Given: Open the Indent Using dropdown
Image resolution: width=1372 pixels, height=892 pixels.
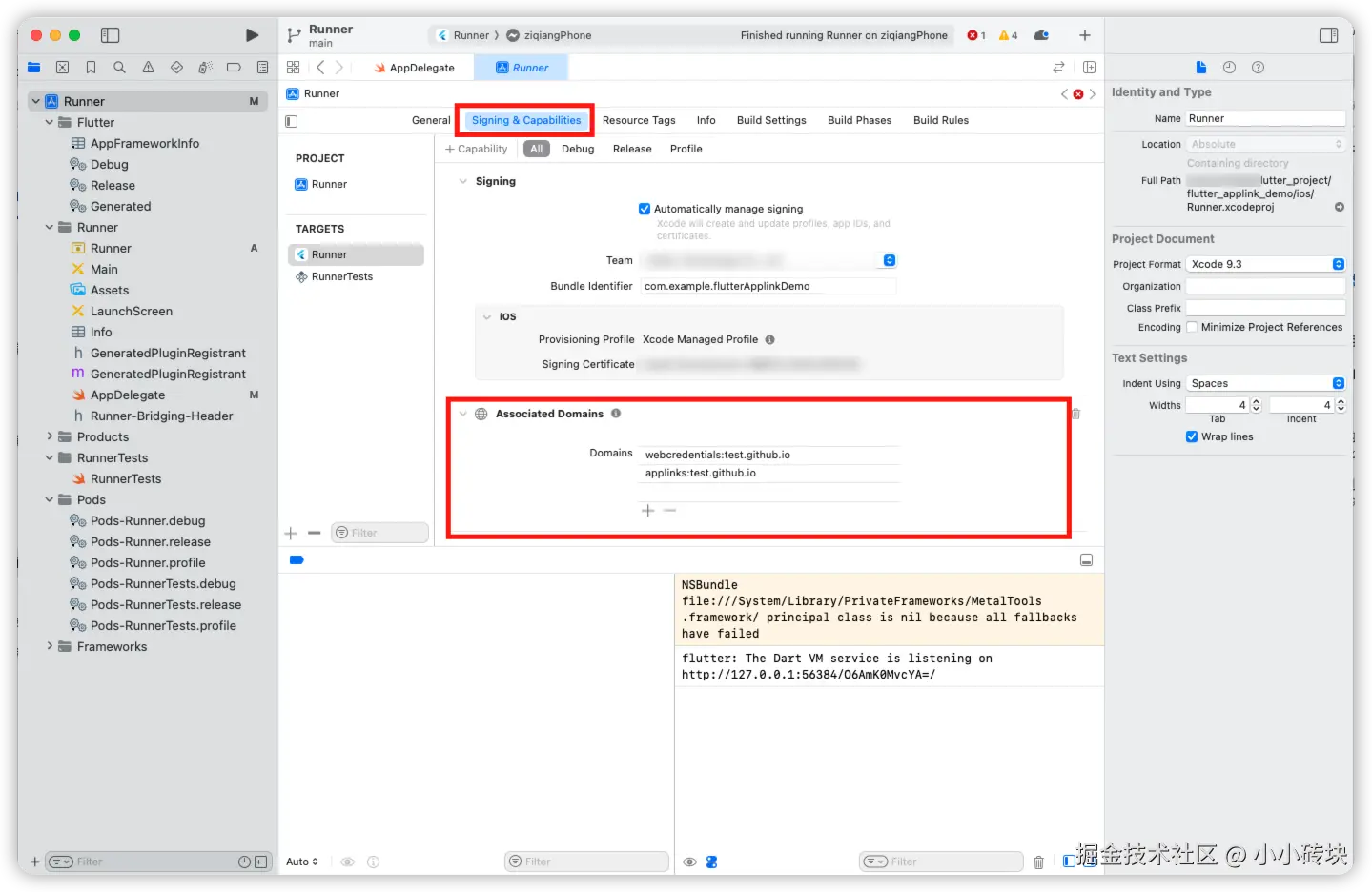Looking at the screenshot, I should click(1266, 383).
